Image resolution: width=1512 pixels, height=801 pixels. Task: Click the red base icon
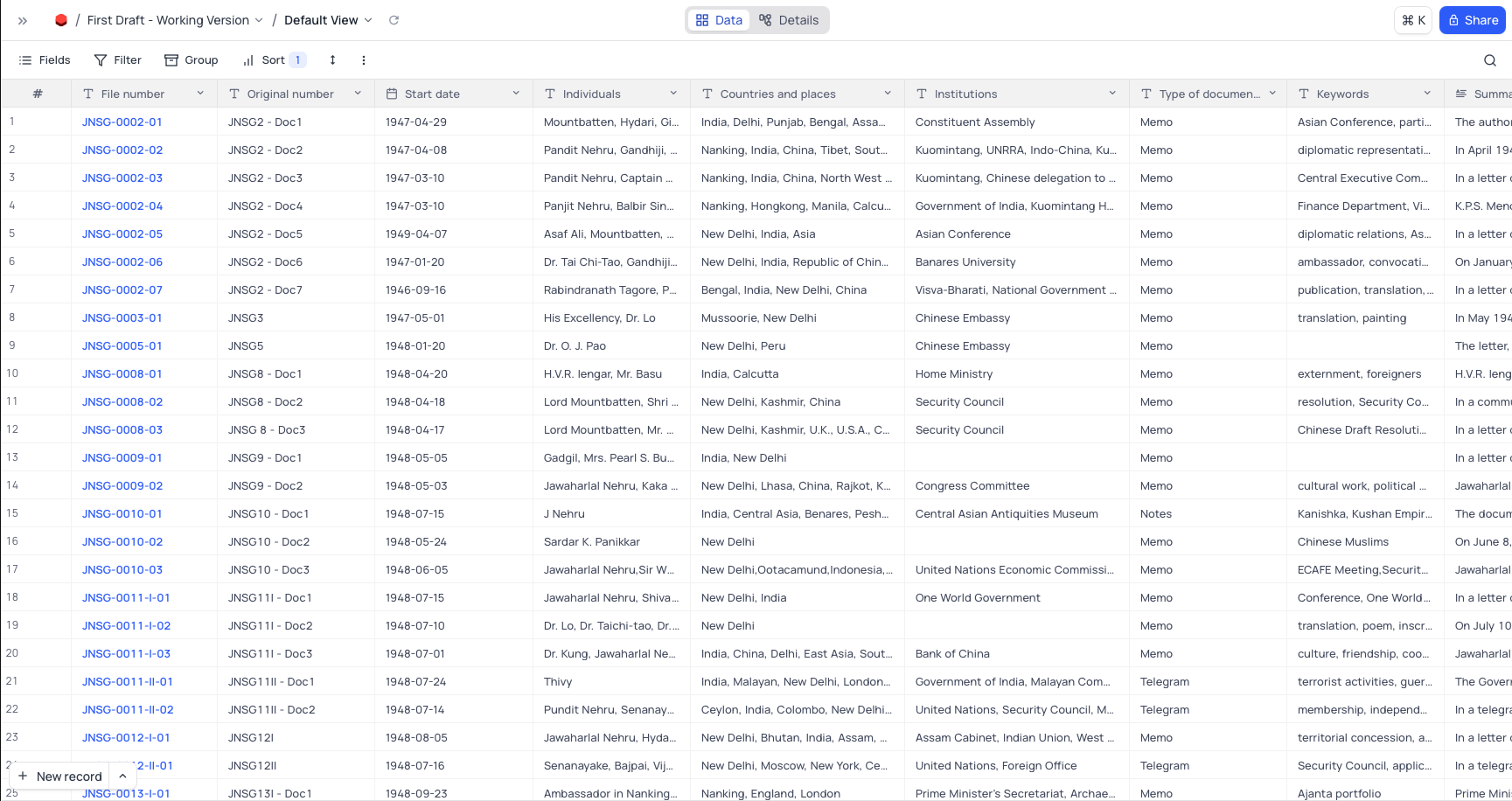[61, 20]
